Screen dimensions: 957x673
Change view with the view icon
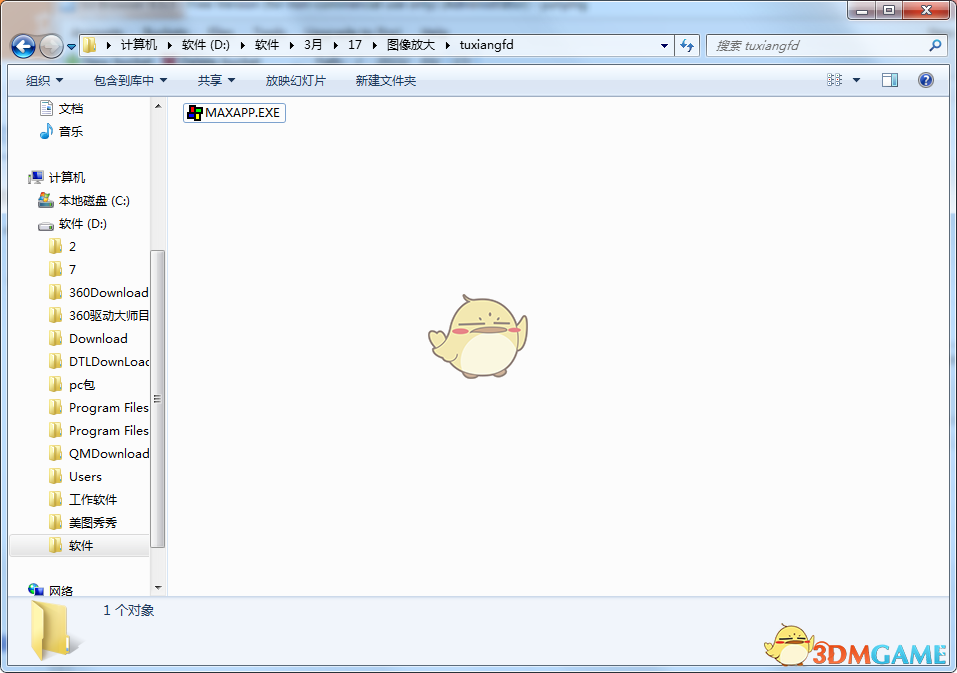point(834,80)
